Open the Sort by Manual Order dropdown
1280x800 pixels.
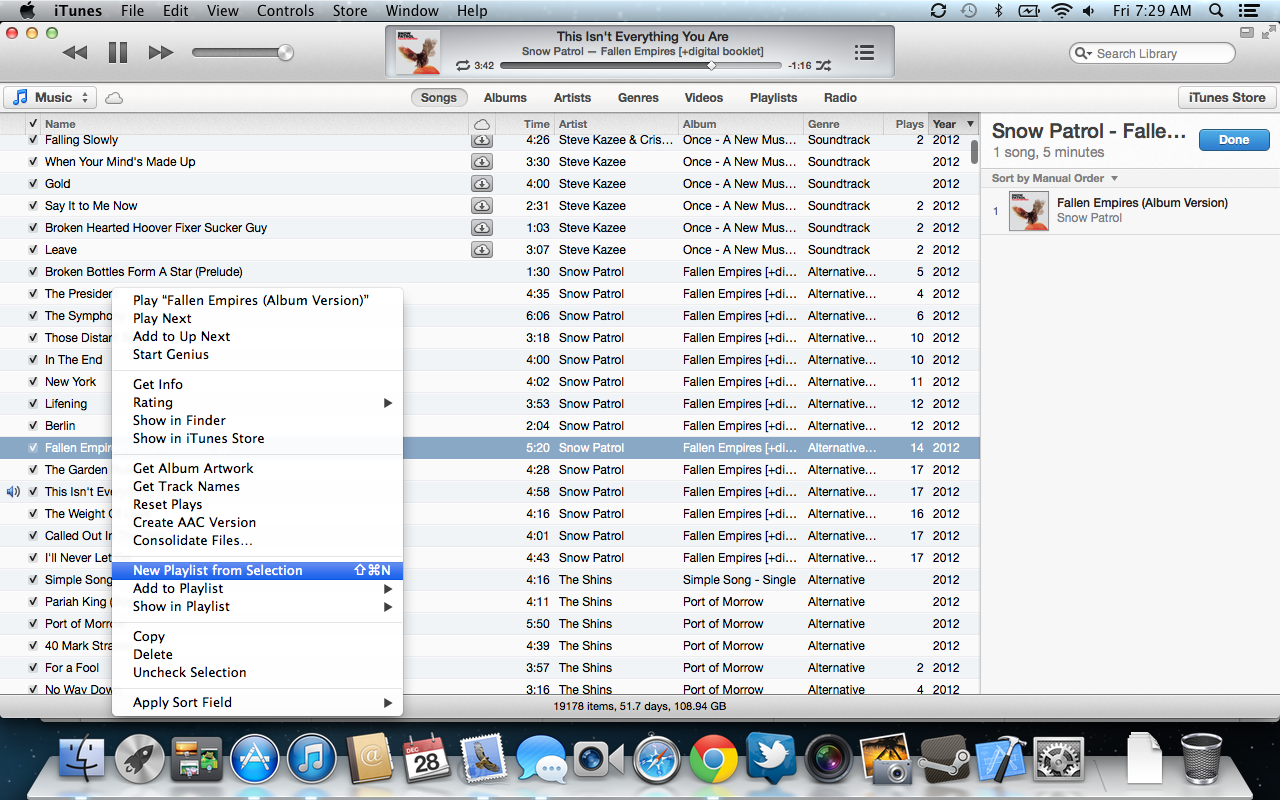coord(1055,178)
